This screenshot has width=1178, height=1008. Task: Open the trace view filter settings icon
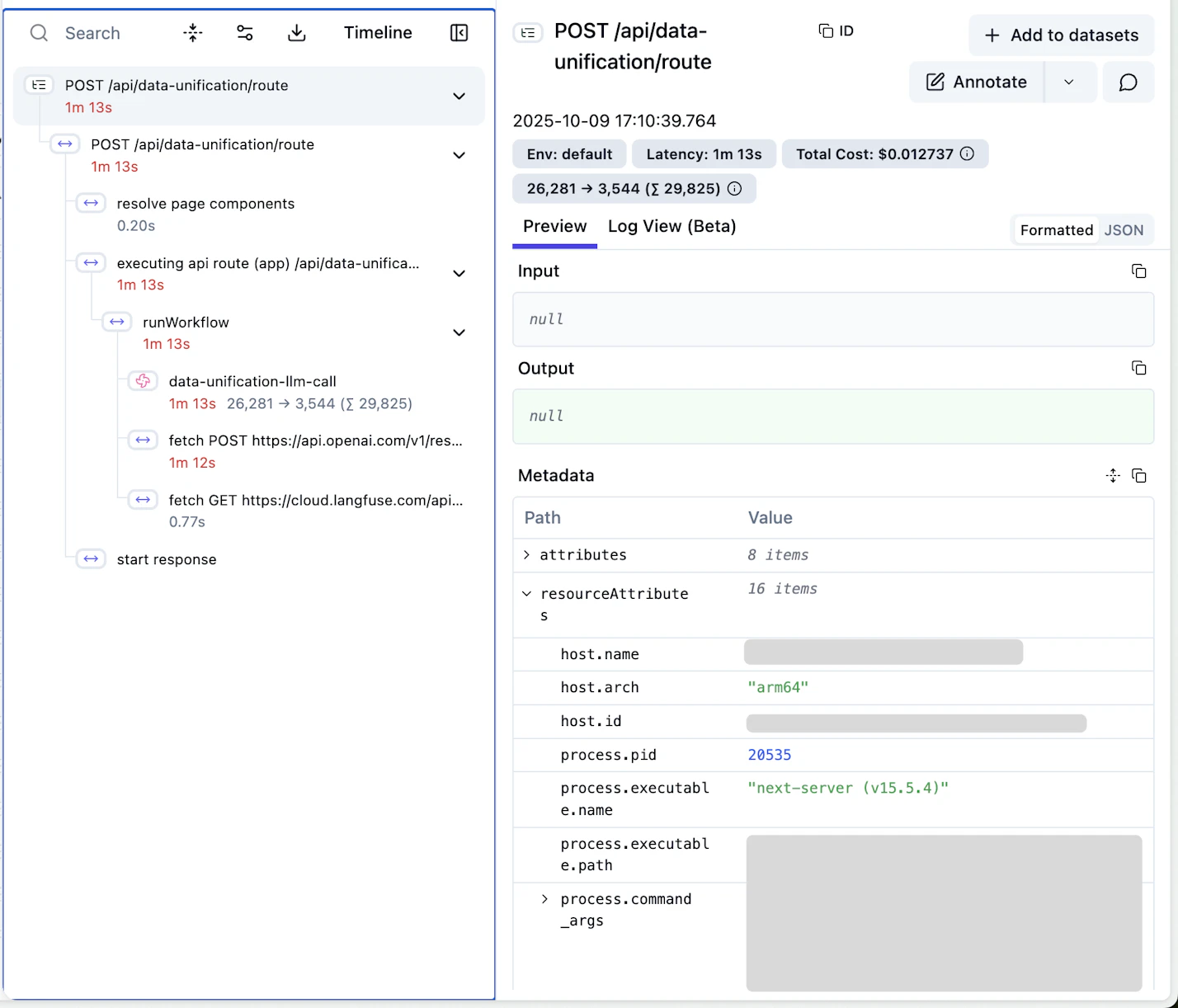tap(245, 33)
